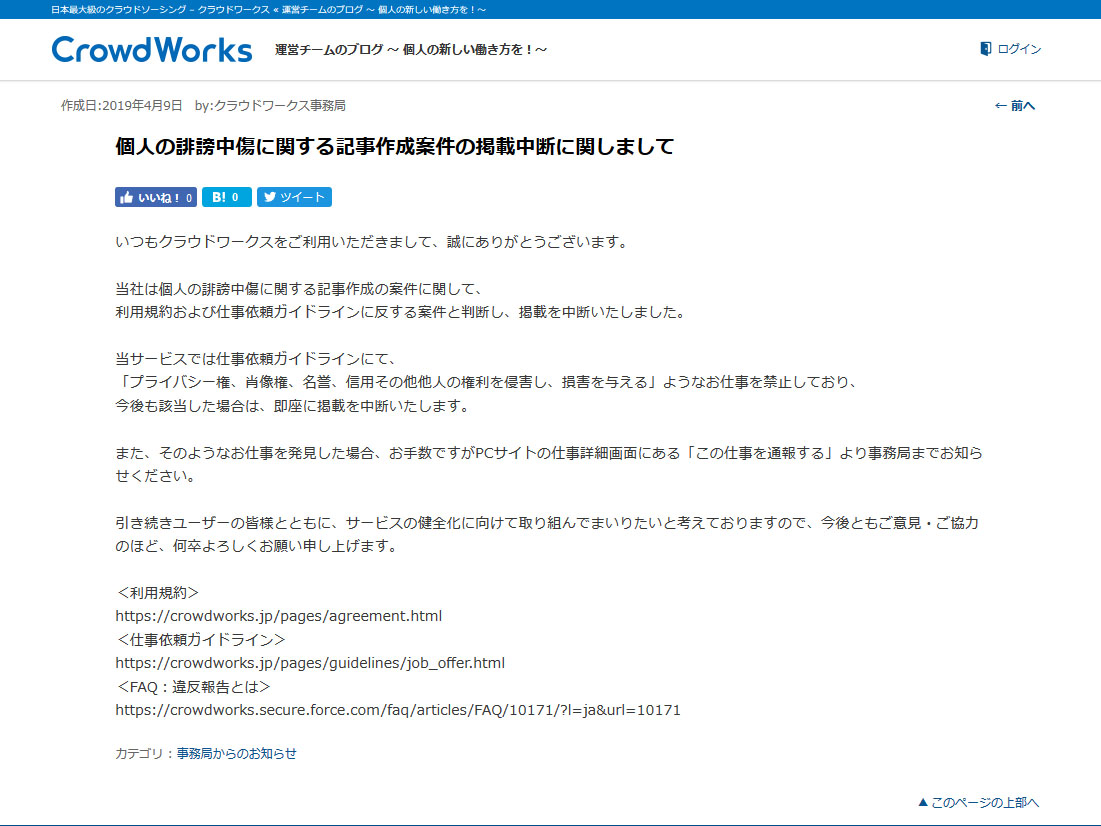Click the agreement.html terms URL
The width and height of the screenshot is (1101, 826).
click(278, 616)
